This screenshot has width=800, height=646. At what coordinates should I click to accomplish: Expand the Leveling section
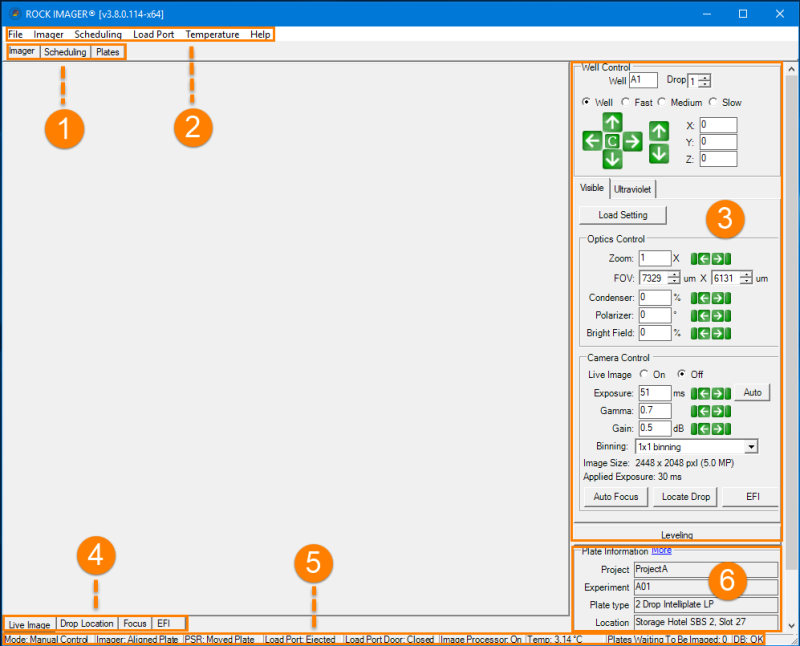677,534
